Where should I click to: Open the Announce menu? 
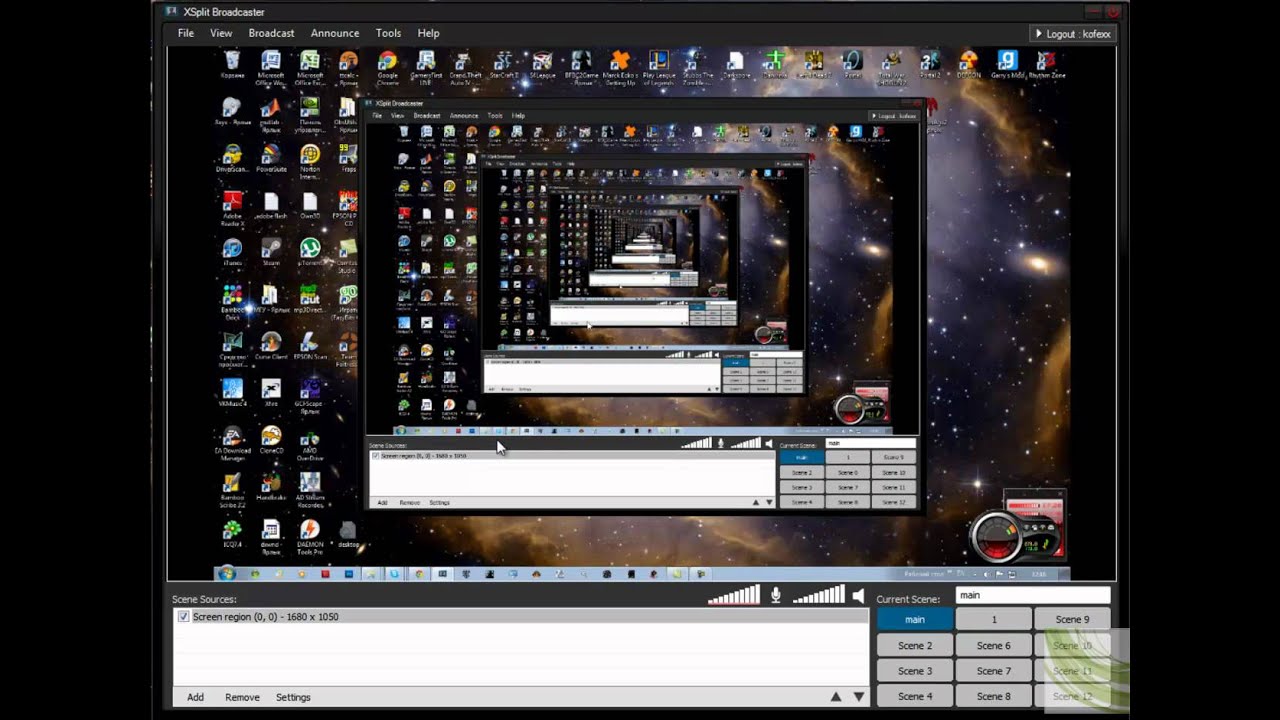point(335,33)
